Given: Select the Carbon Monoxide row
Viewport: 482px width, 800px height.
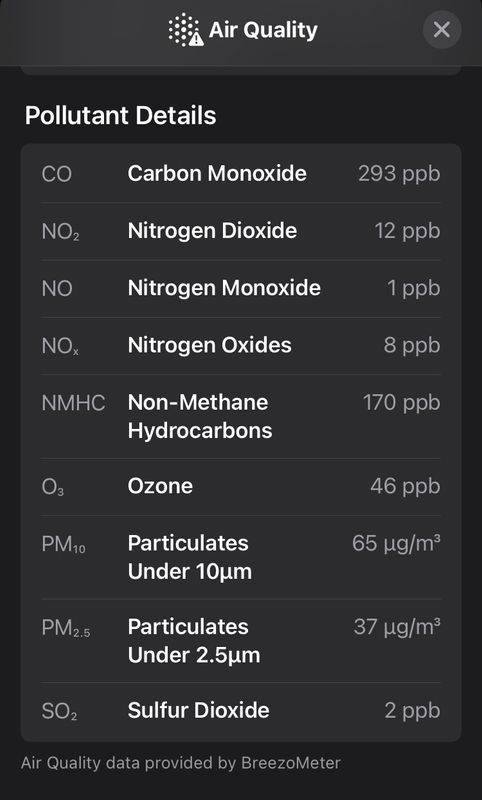Looking at the screenshot, I should [241, 173].
